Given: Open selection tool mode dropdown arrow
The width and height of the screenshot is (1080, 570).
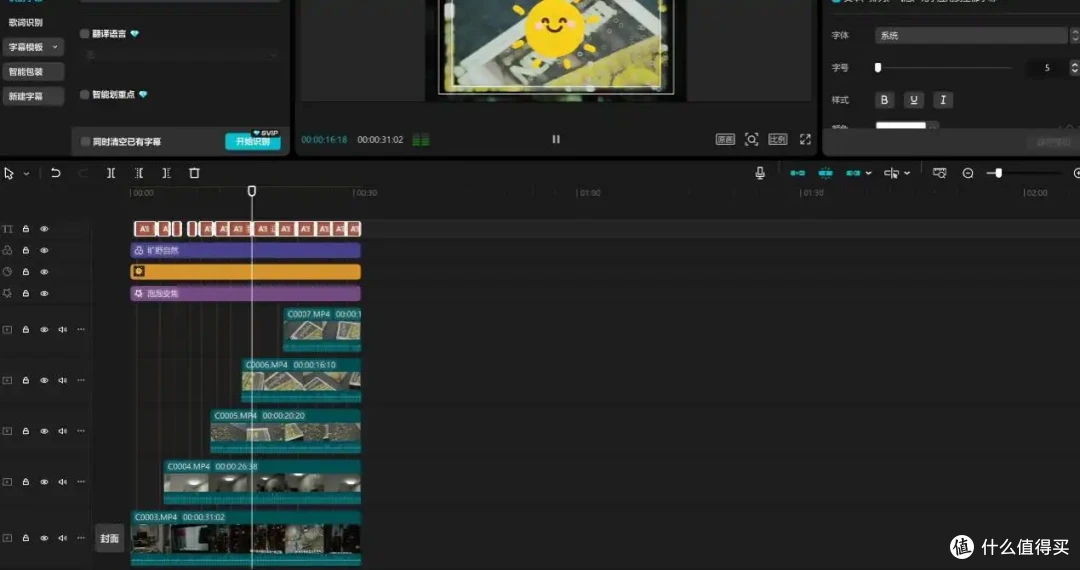Looking at the screenshot, I should point(26,173).
